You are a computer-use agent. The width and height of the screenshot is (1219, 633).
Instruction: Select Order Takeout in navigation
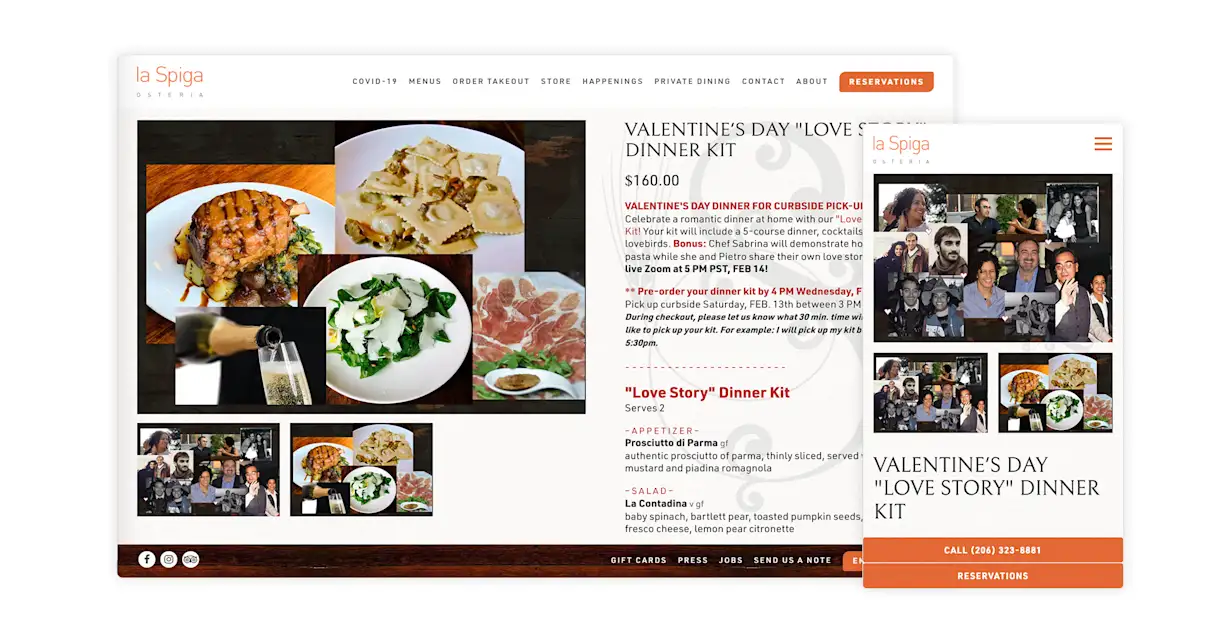point(491,82)
